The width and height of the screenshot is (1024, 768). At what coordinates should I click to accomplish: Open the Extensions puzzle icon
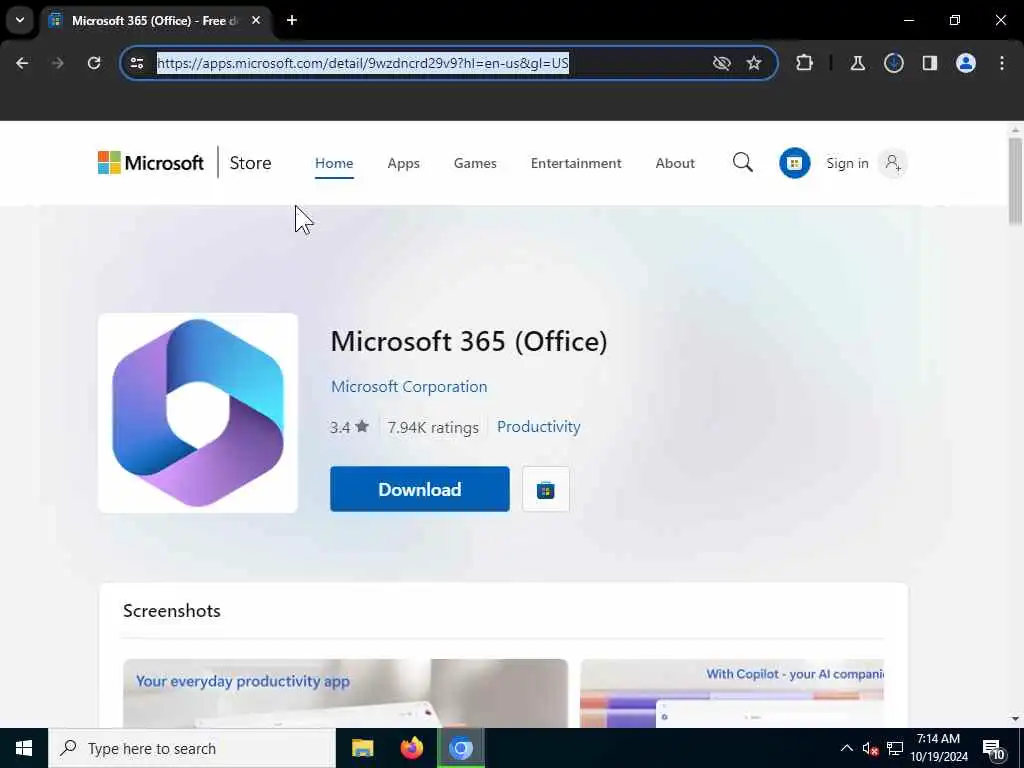pyautogui.click(x=805, y=63)
